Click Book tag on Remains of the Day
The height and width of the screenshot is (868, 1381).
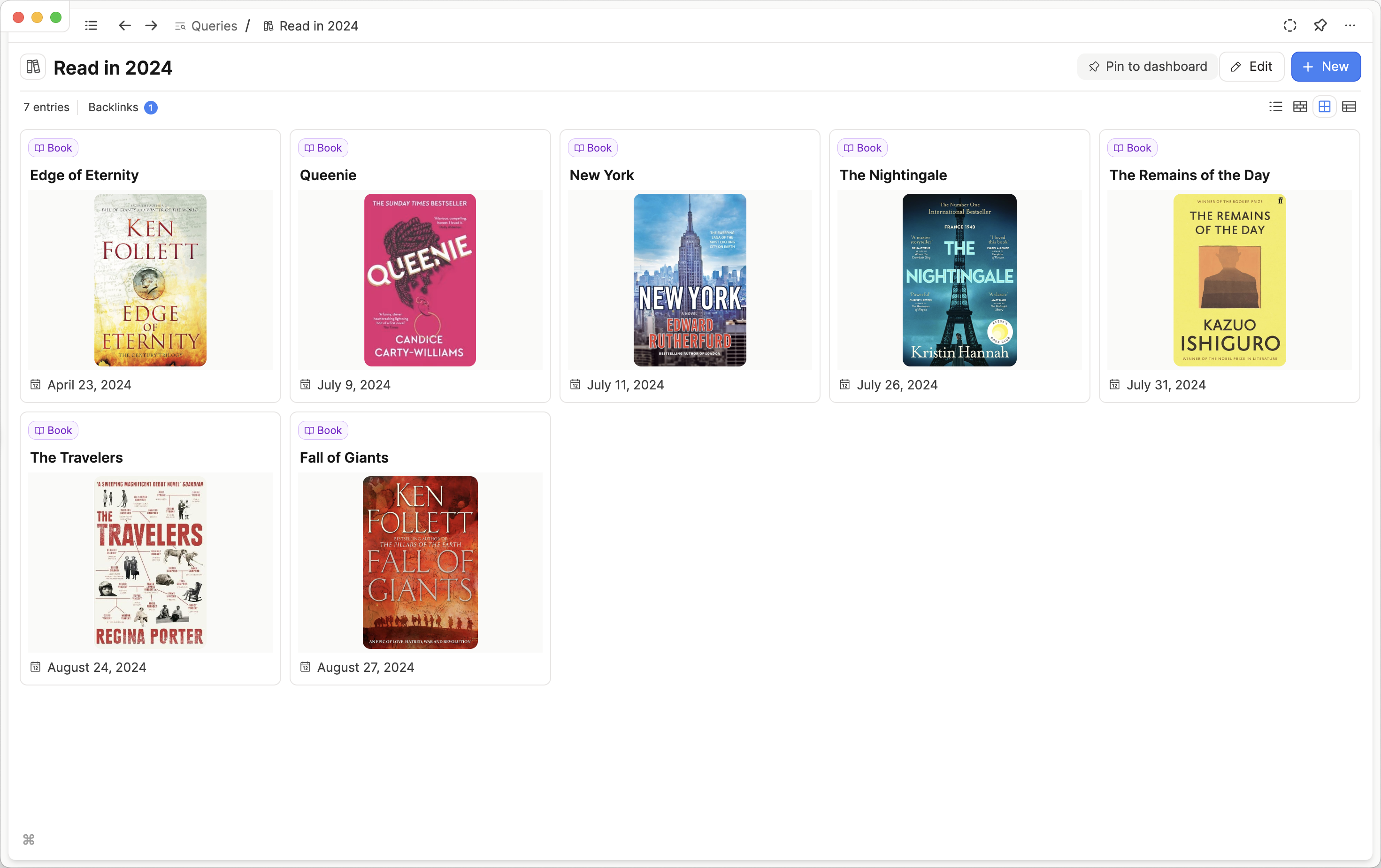1133,148
